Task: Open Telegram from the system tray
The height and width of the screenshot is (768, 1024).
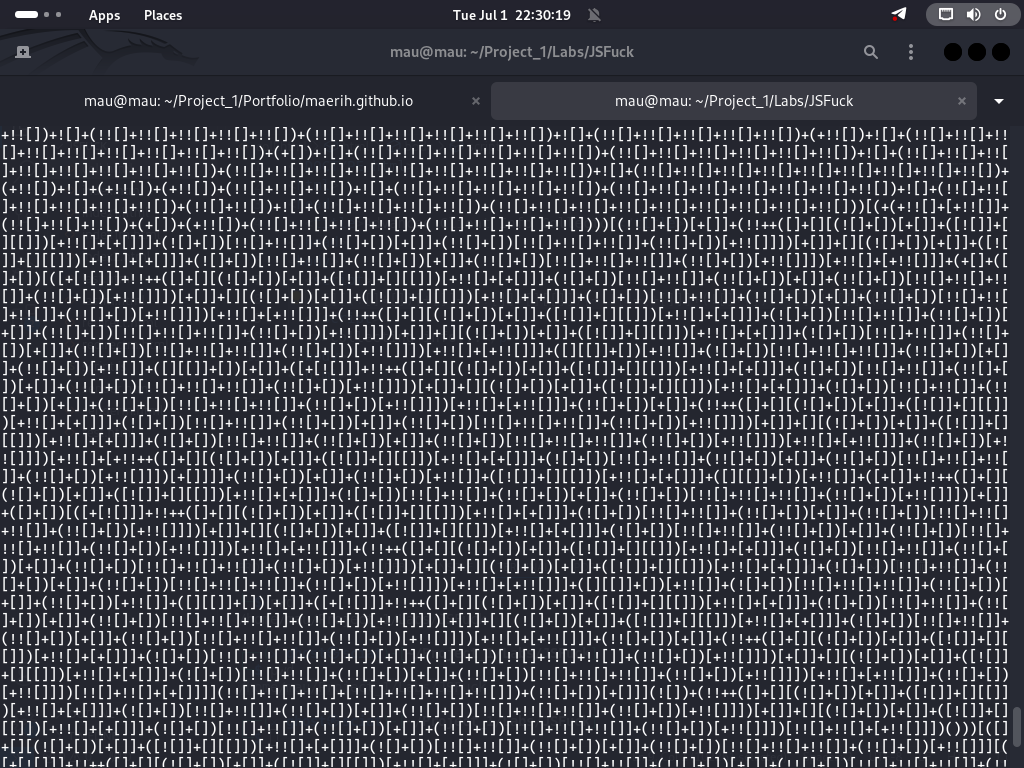Action: pos(898,14)
